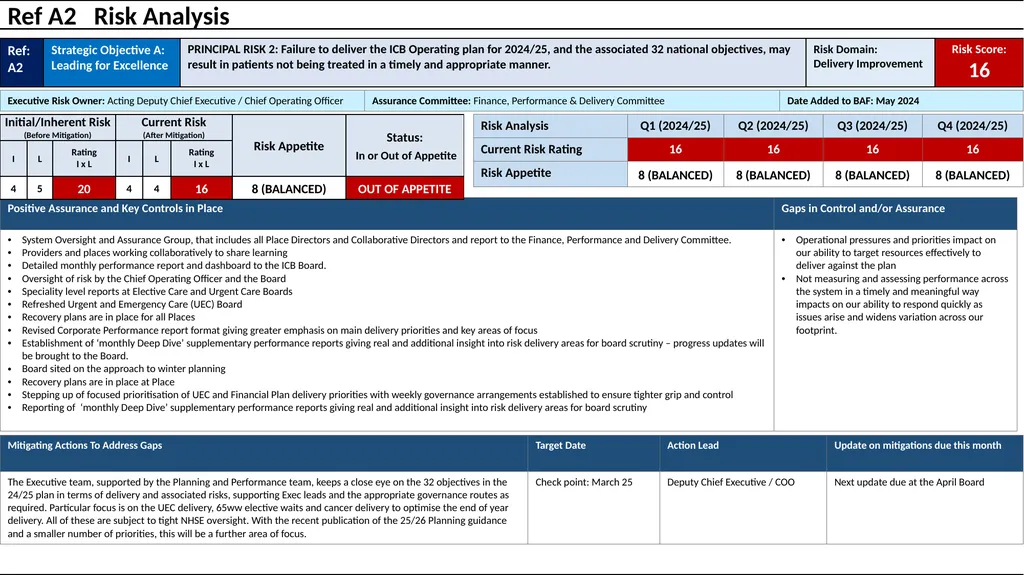Image resolution: width=1024 pixels, height=575 pixels.
Task: Click the 'Q2 (2024/25)' column header
Action: (x=773, y=125)
